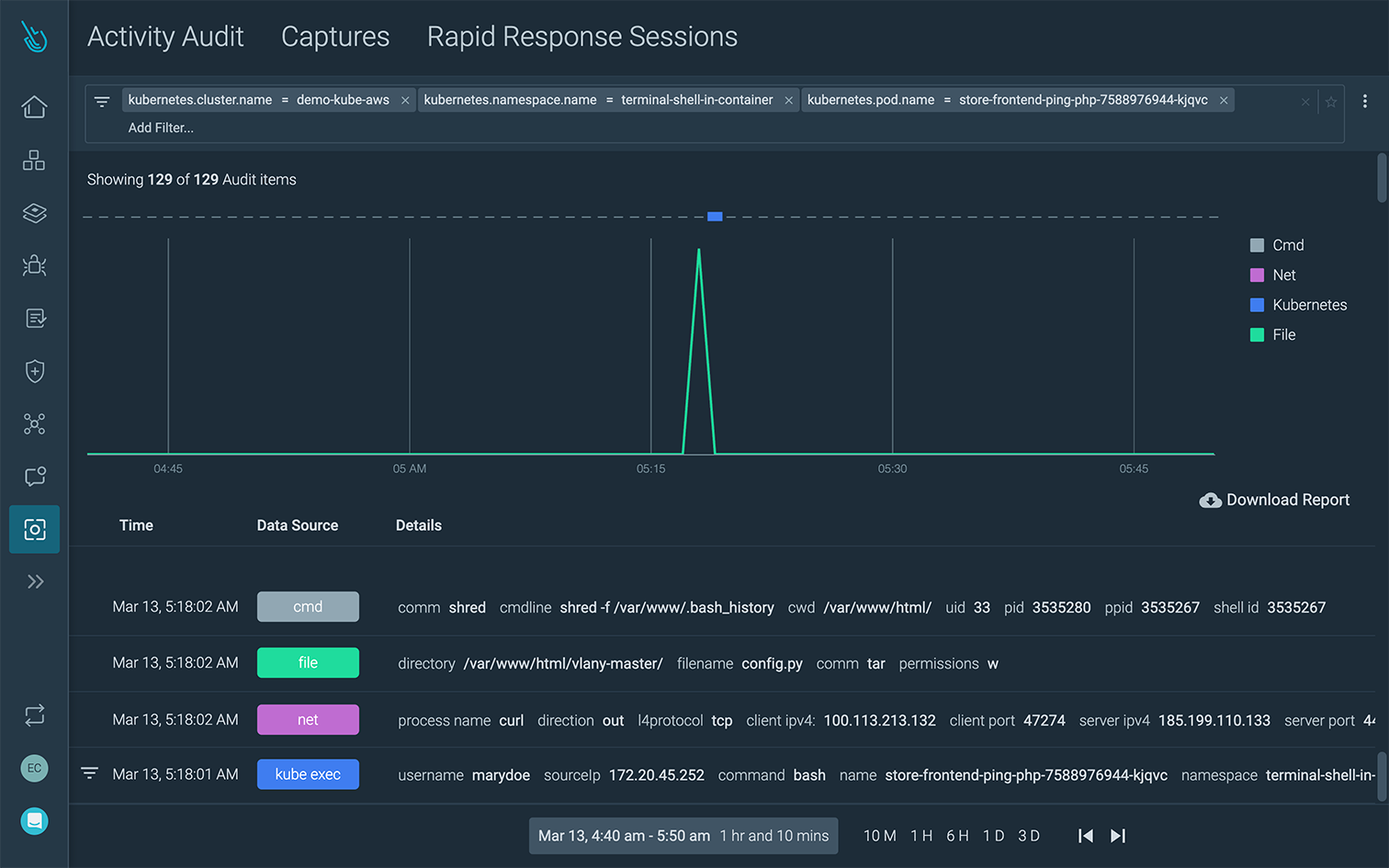
Task: Toggle Cmd series in chart legend
Action: tap(1277, 245)
